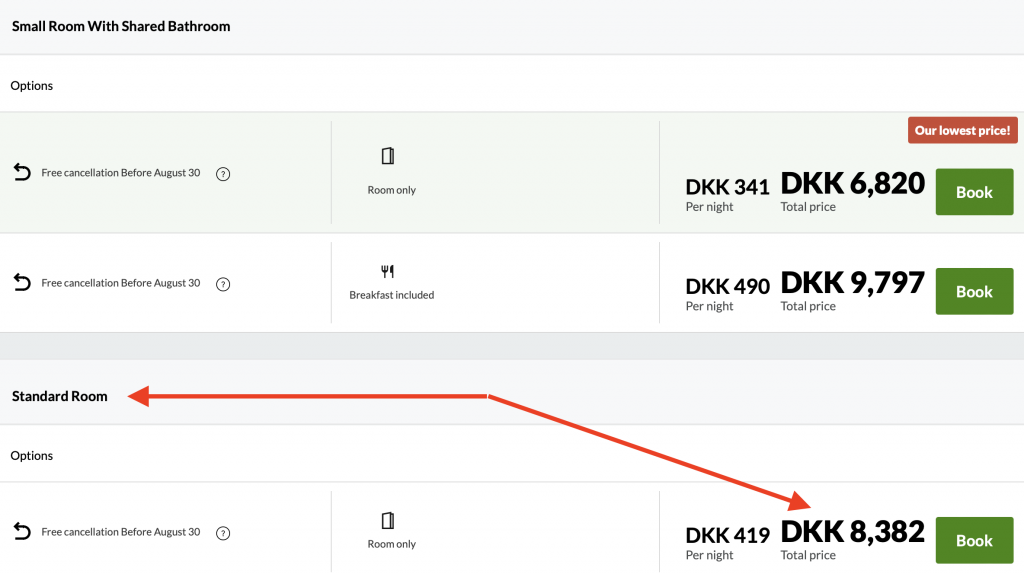This screenshot has width=1024, height=574.
Task: Click Options label under Standard Room
Action: pyautogui.click(x=31, y=456)
